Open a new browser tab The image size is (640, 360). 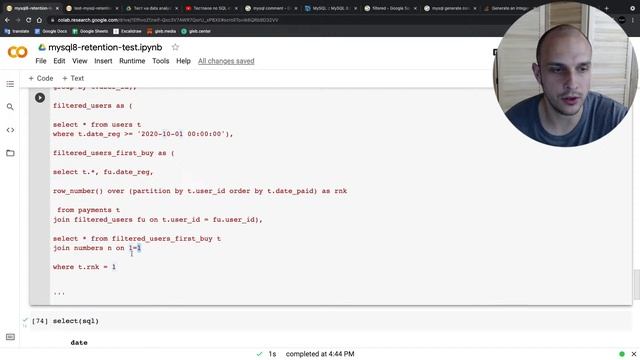tap(606, 8)
